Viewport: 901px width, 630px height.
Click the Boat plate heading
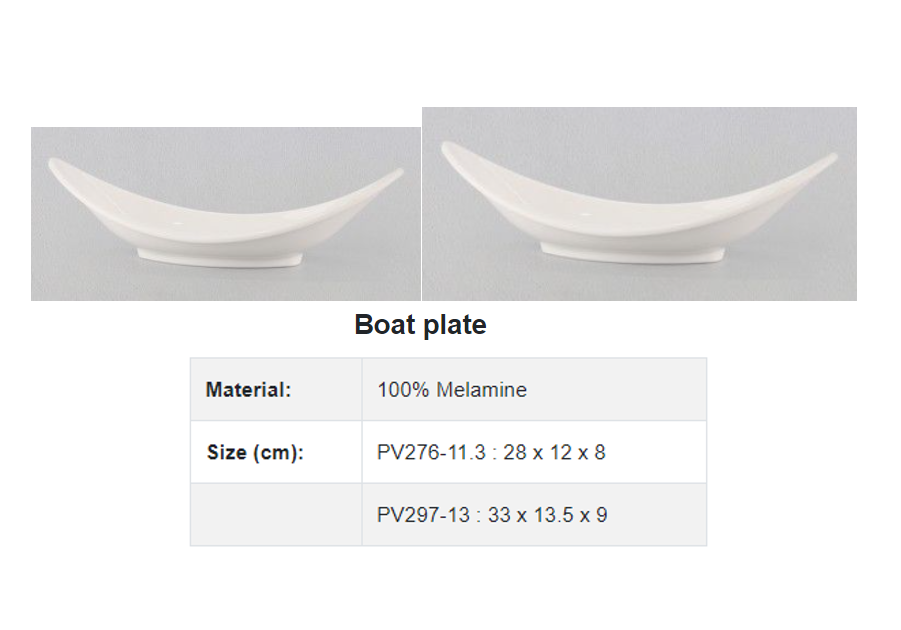421,325
